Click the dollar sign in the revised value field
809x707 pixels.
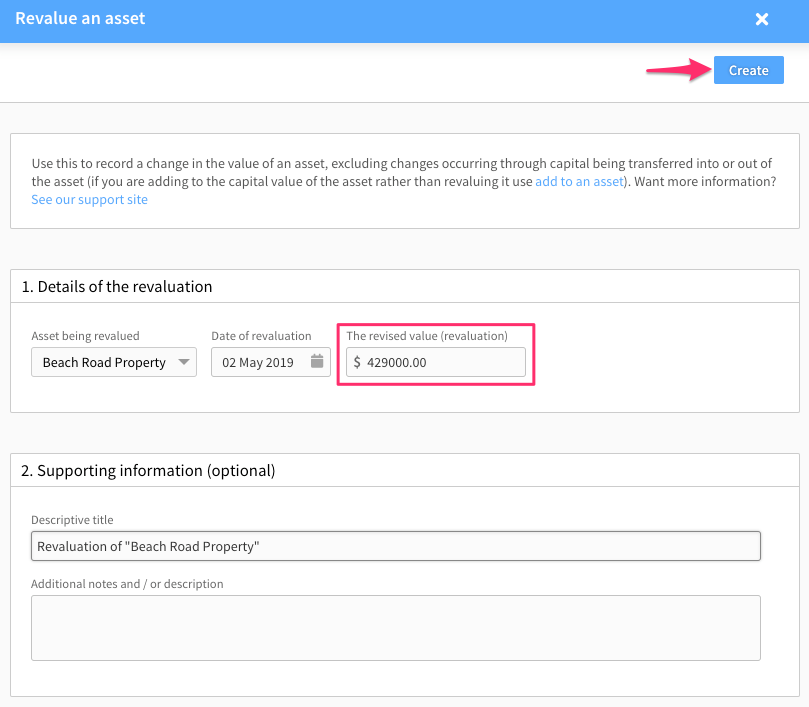click(357, 362)
